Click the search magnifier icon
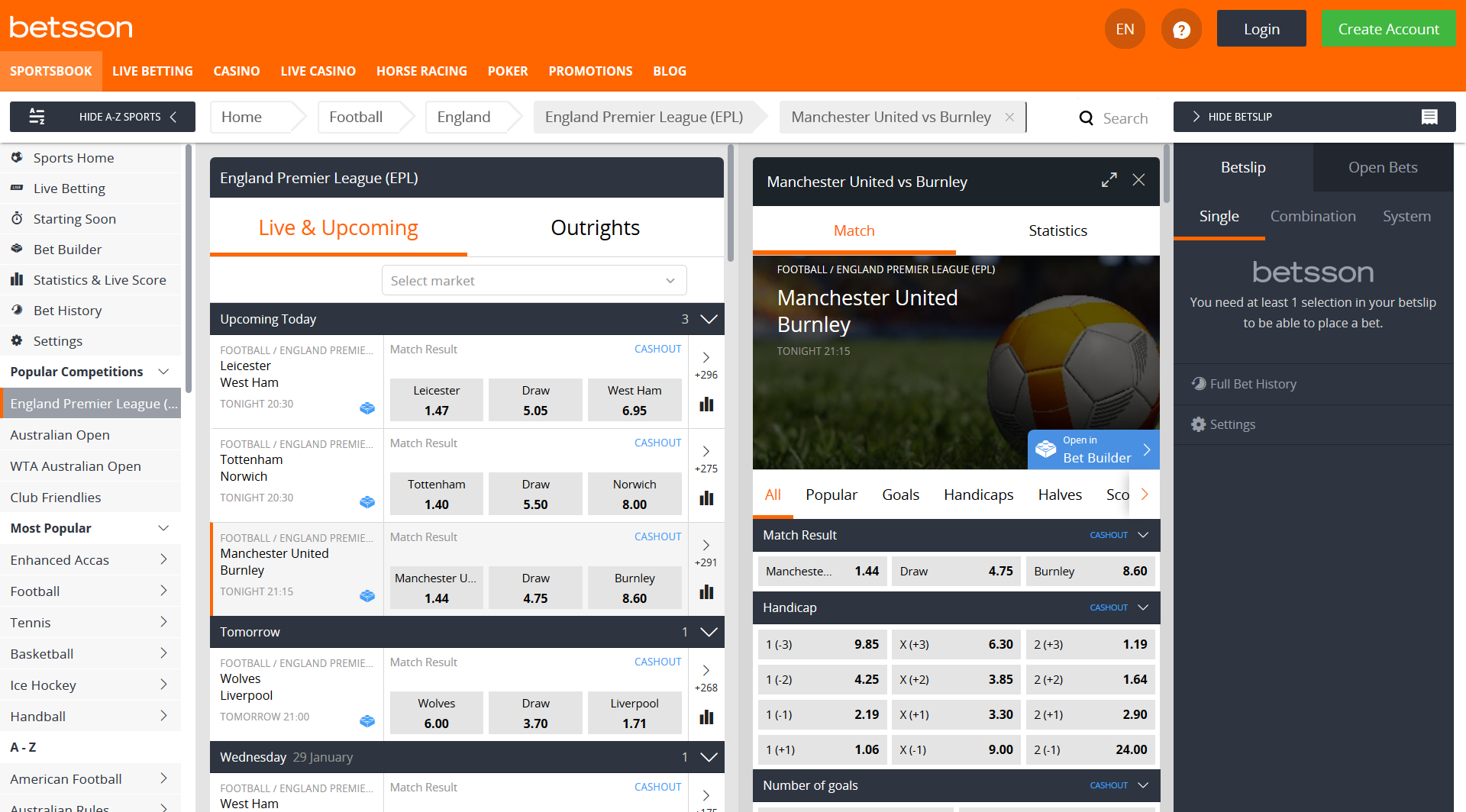The height and width of the screenshot is (812, 1466). [x=1086, y=118]
